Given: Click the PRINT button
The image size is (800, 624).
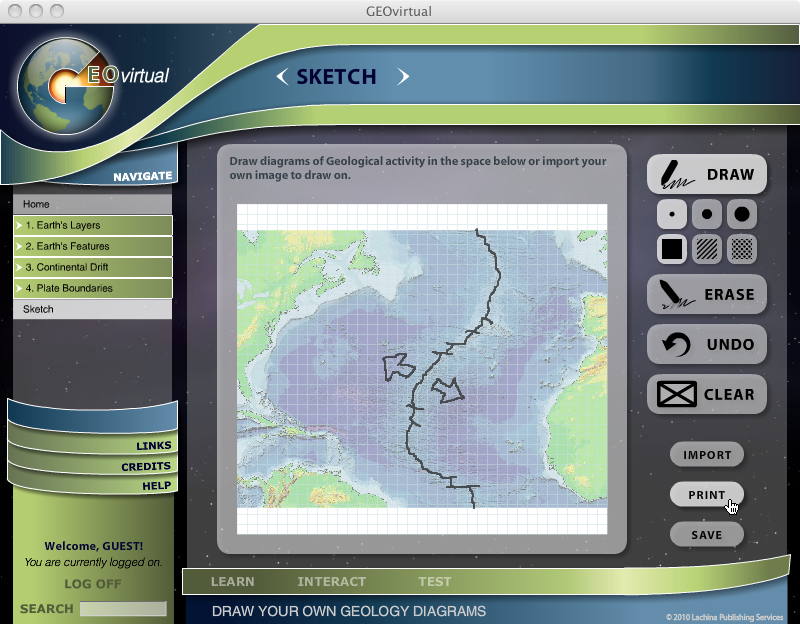Looking at the screenshot, I should click(x=707, y=494).
